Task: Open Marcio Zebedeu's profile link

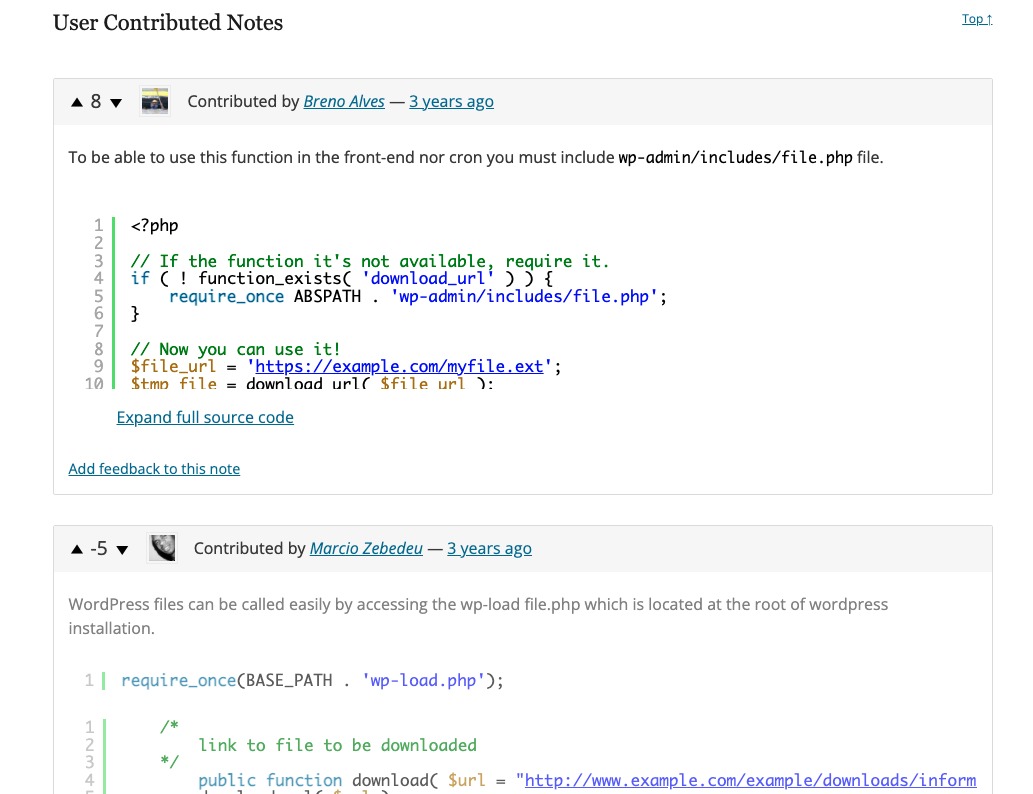Action: pyautogui.click(x=366, y=548)
